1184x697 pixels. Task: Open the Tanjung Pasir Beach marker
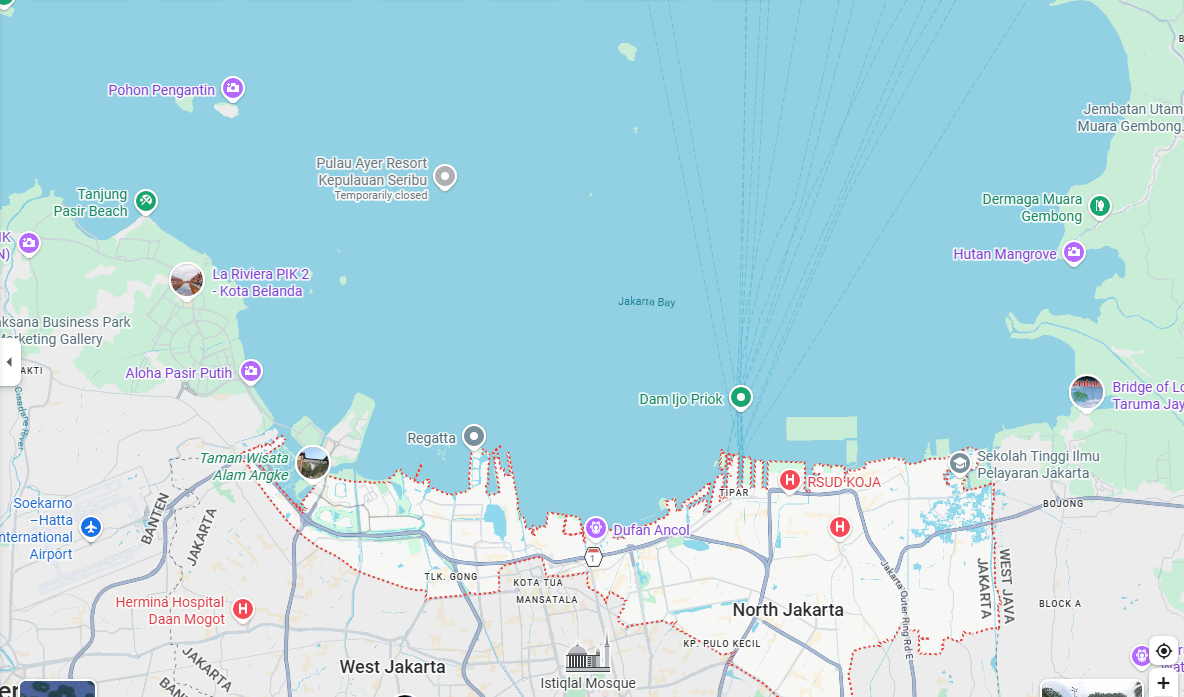tap(146, 201)
